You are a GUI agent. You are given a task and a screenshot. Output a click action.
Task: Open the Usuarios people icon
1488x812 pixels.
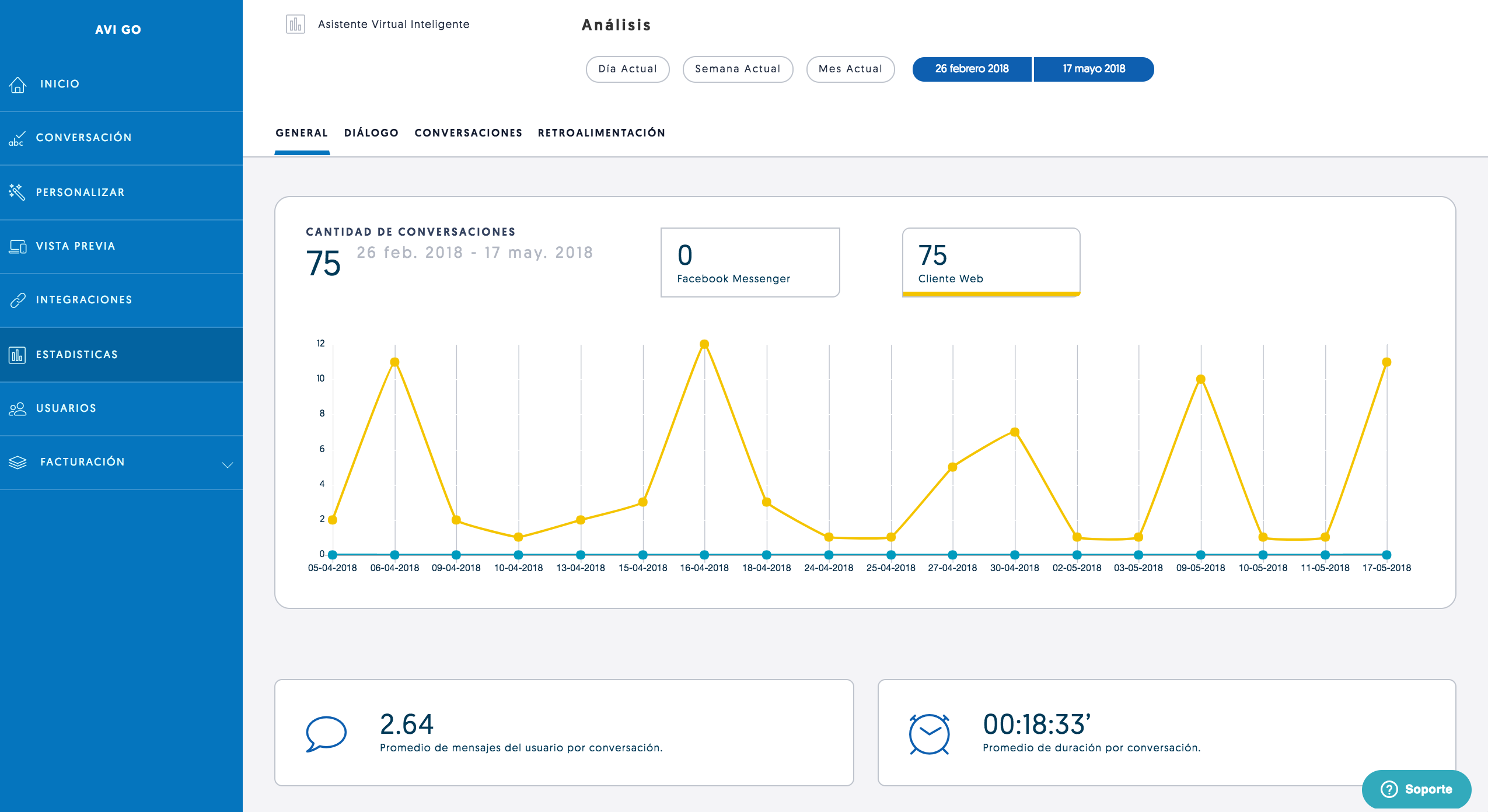(x=18, y=408)
